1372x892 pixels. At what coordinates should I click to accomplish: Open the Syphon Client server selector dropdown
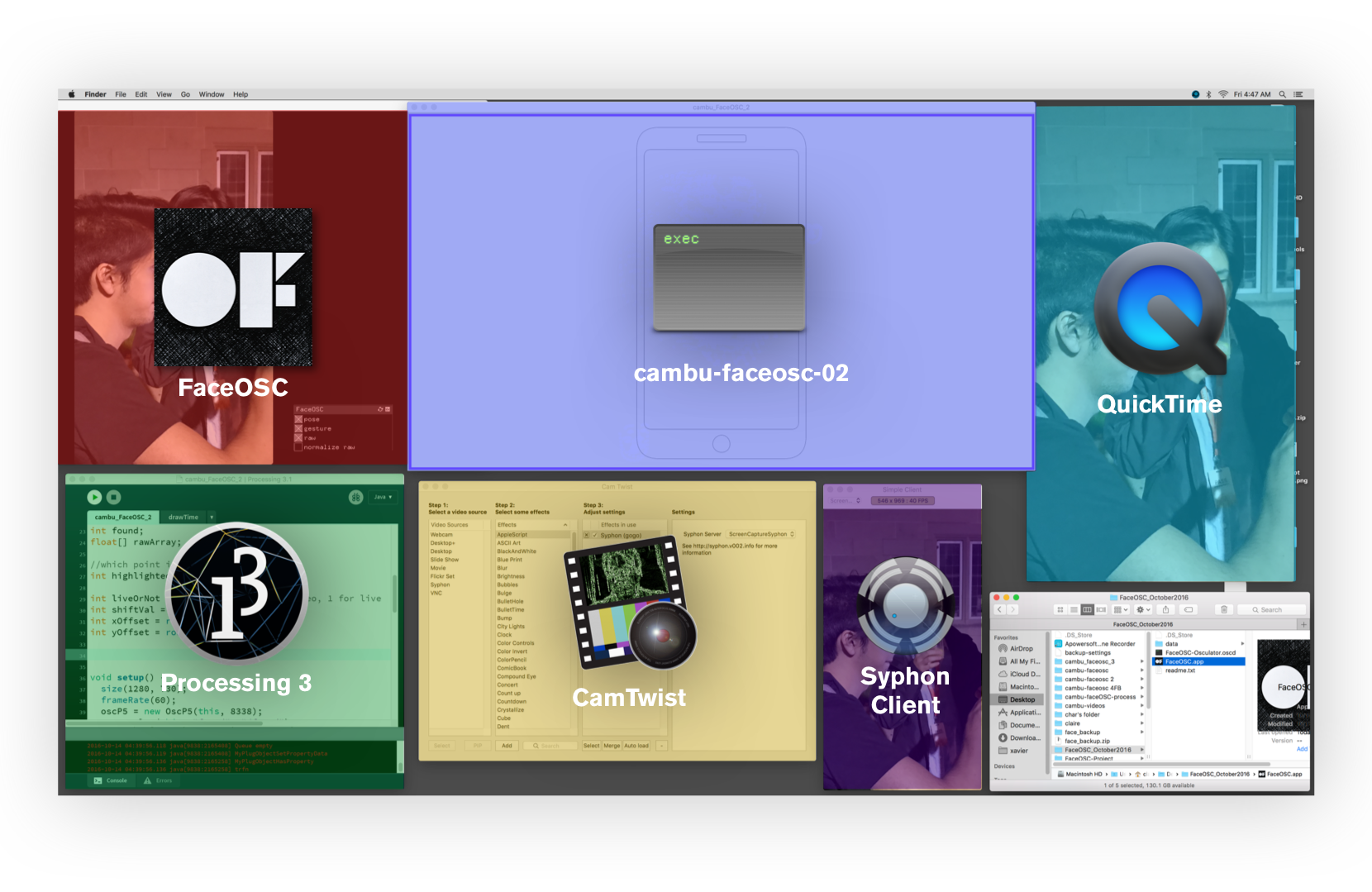(846, 500)
